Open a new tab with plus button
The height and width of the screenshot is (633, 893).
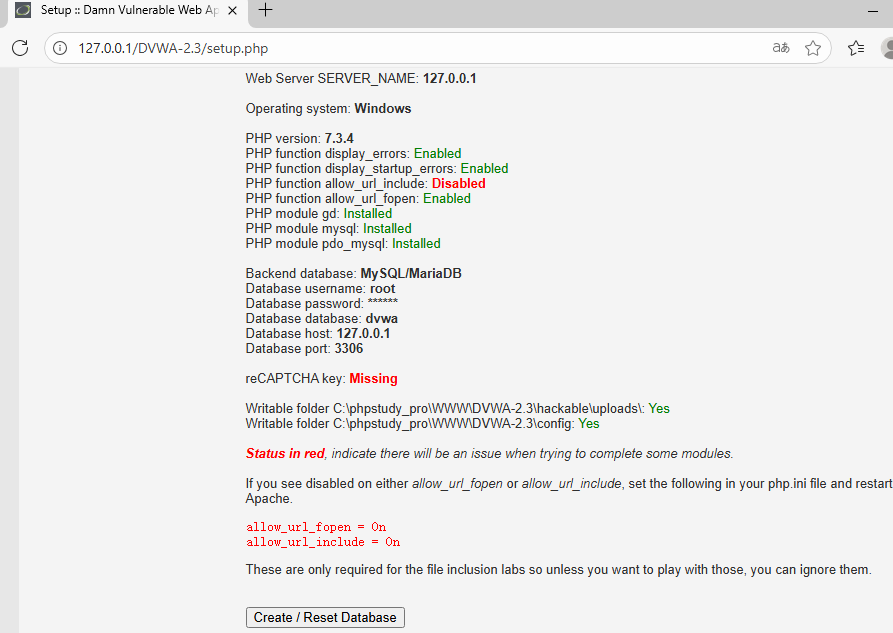point(265,10)
